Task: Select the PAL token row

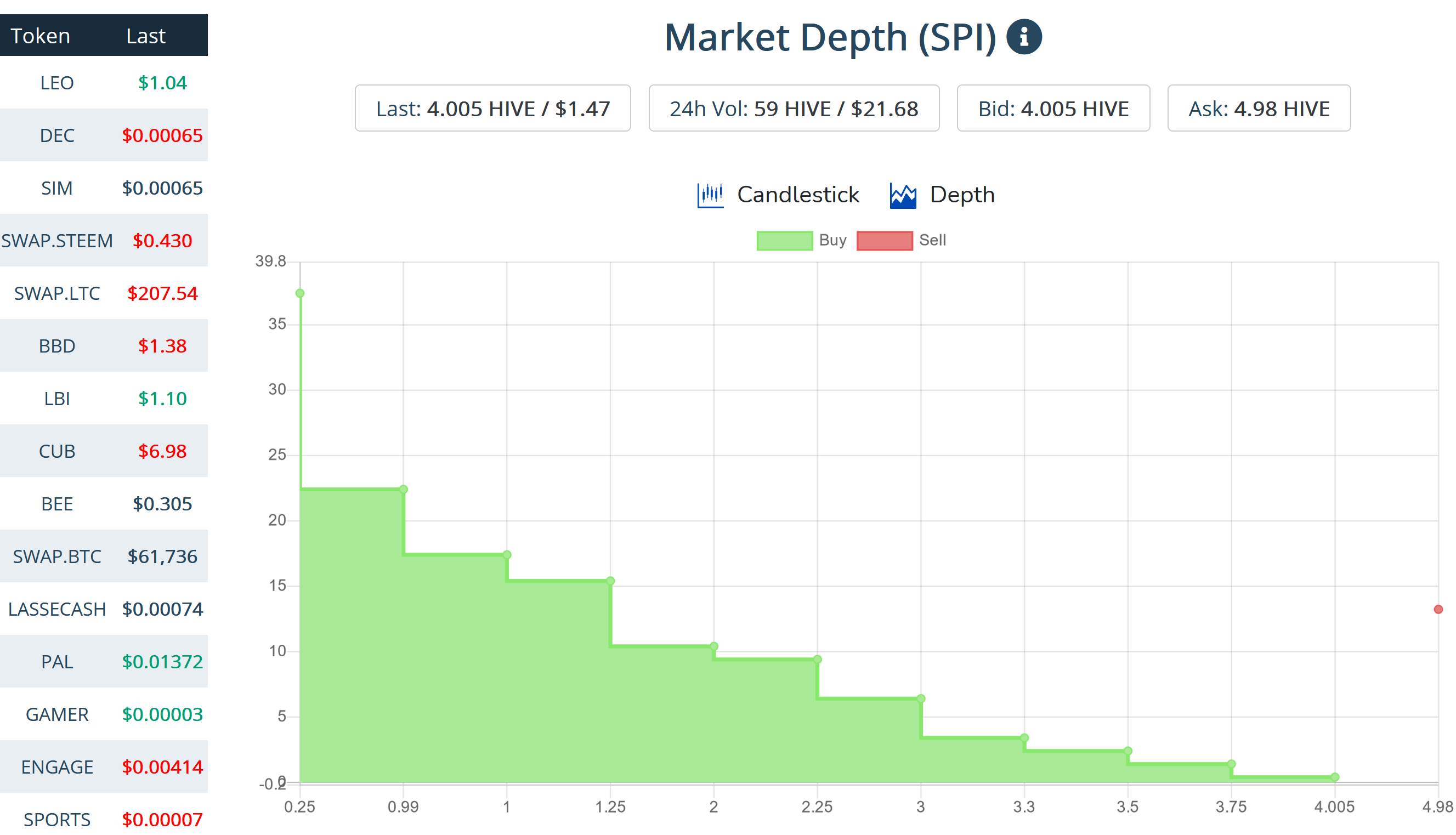Action: [104, 661]
